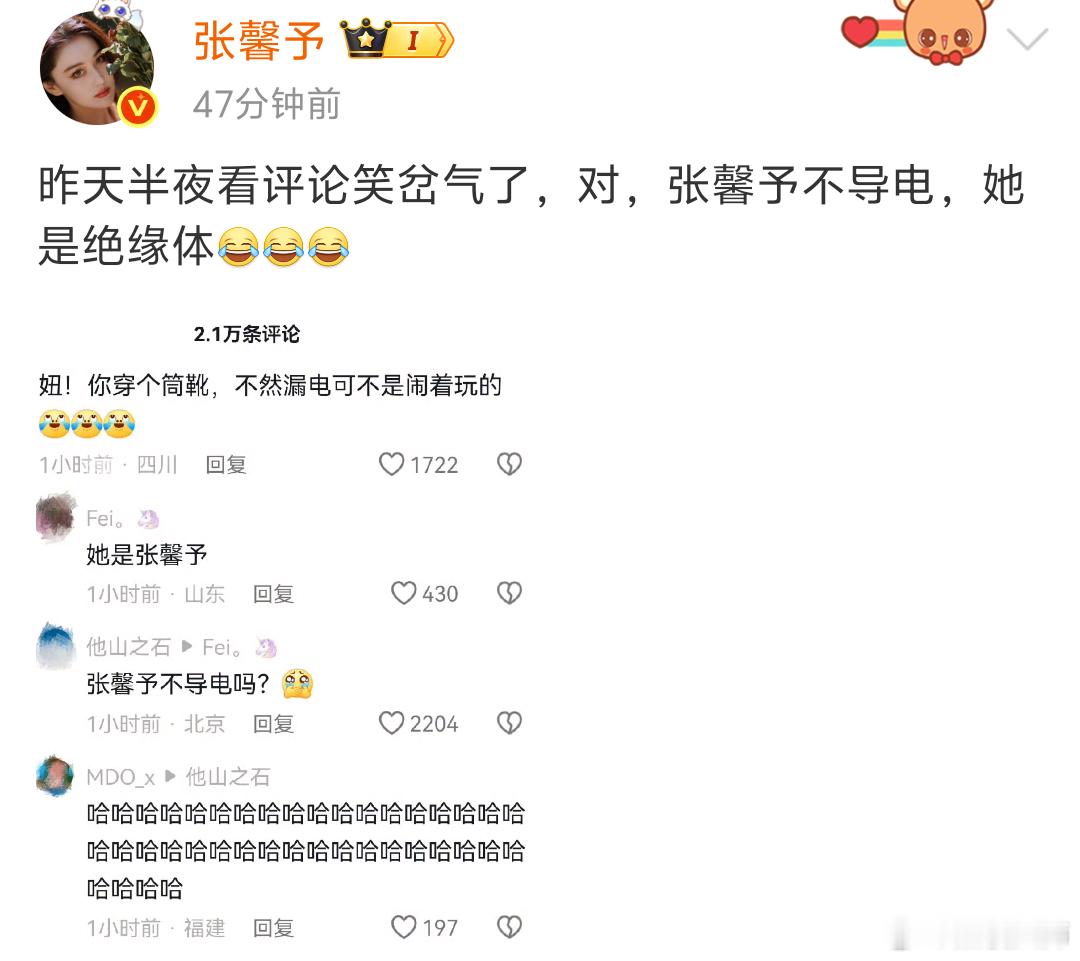The width and height of the screenshot is (1080, 961).
Task: Tap the heart rainbow bear sticker
Action: [917, 30]
